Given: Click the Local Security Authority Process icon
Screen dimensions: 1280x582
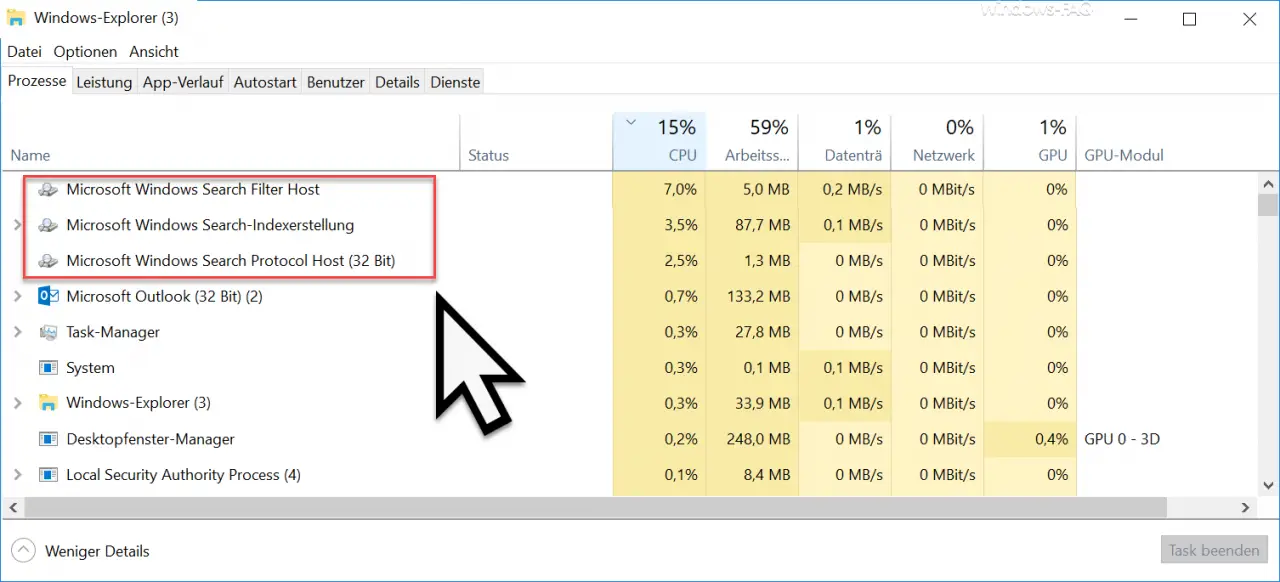Looking at the screenshot, I should tap(47, 475).
